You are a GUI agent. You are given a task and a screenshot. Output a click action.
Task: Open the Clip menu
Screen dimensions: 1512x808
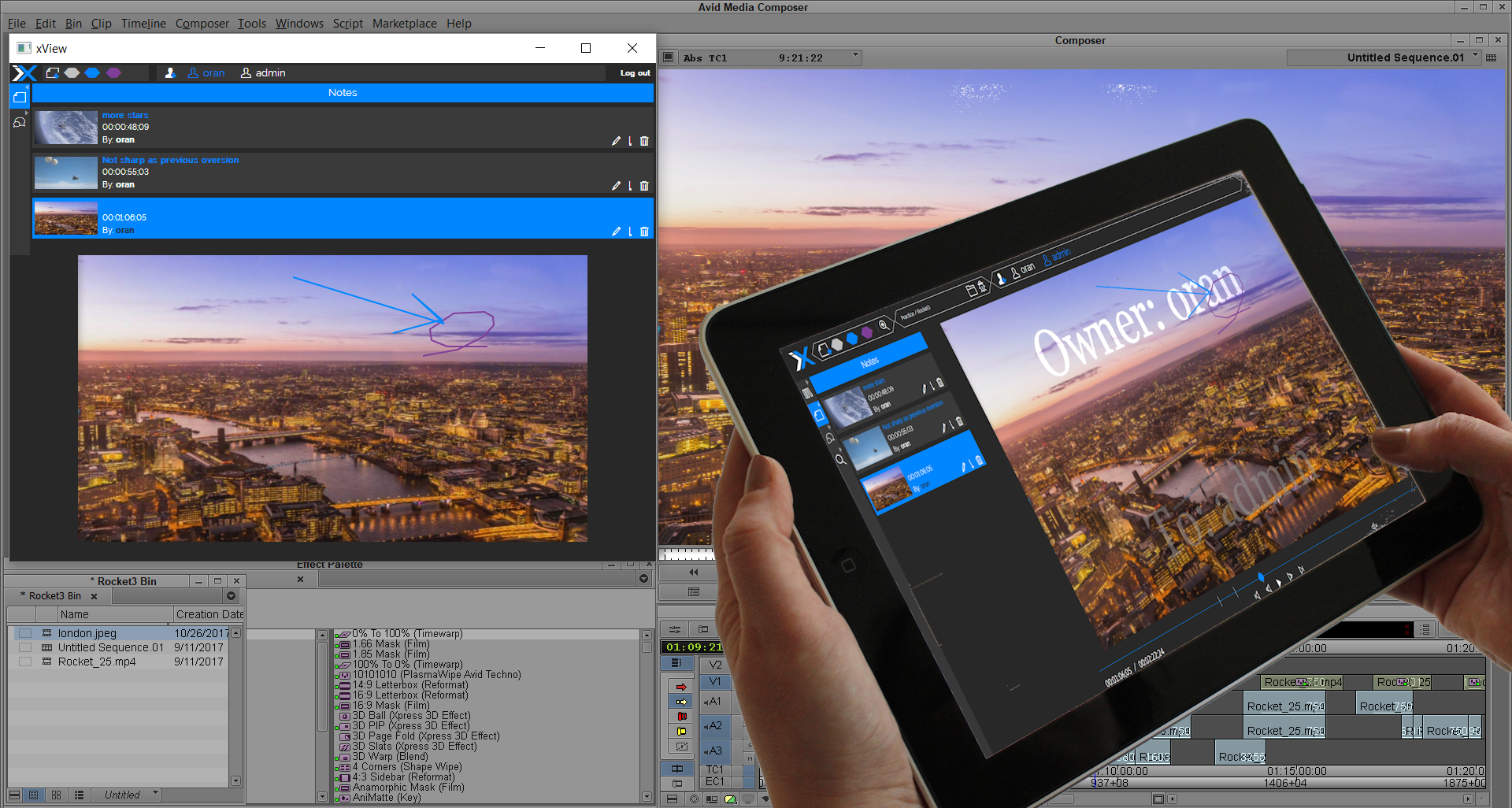102,24
